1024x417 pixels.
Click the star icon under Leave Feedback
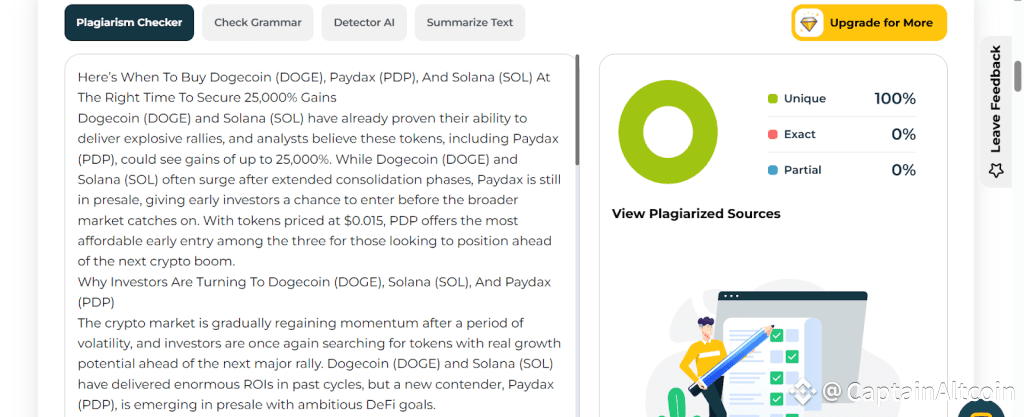[x=995, y=171]
